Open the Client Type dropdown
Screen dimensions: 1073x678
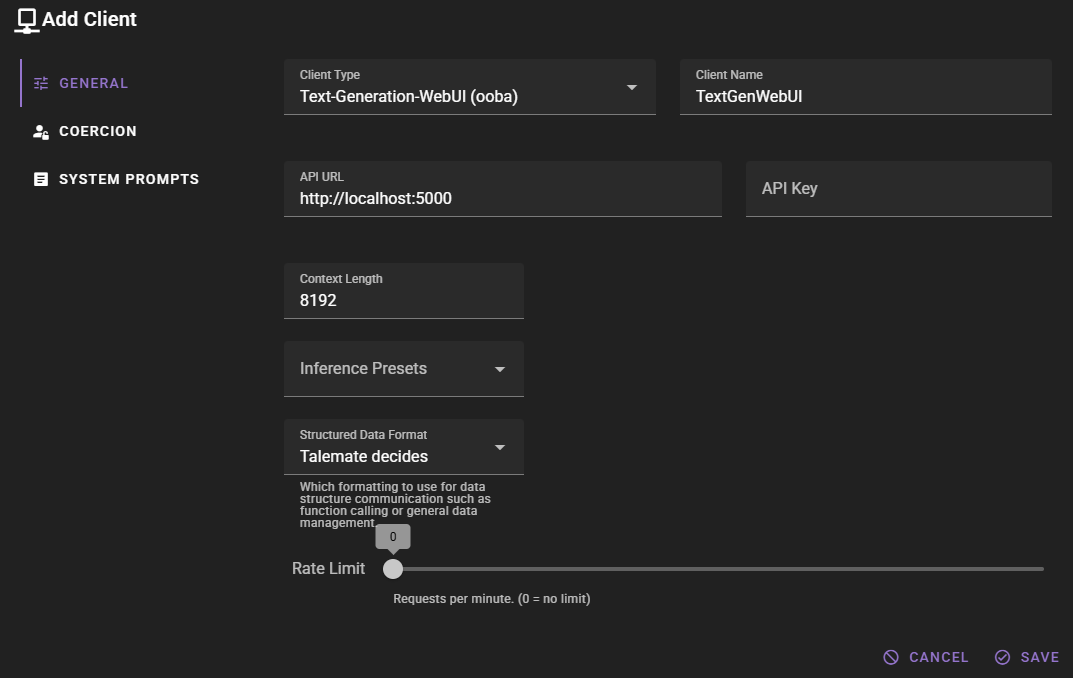(x=469, y=87)
